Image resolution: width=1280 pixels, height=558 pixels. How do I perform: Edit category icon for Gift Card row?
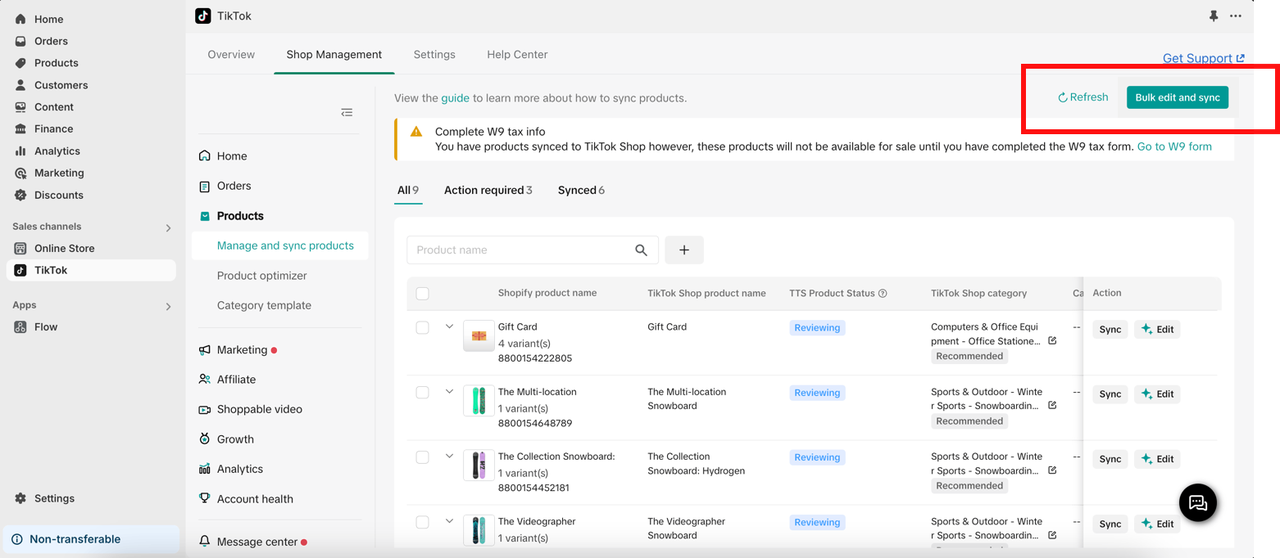(x=1052, y=341)
